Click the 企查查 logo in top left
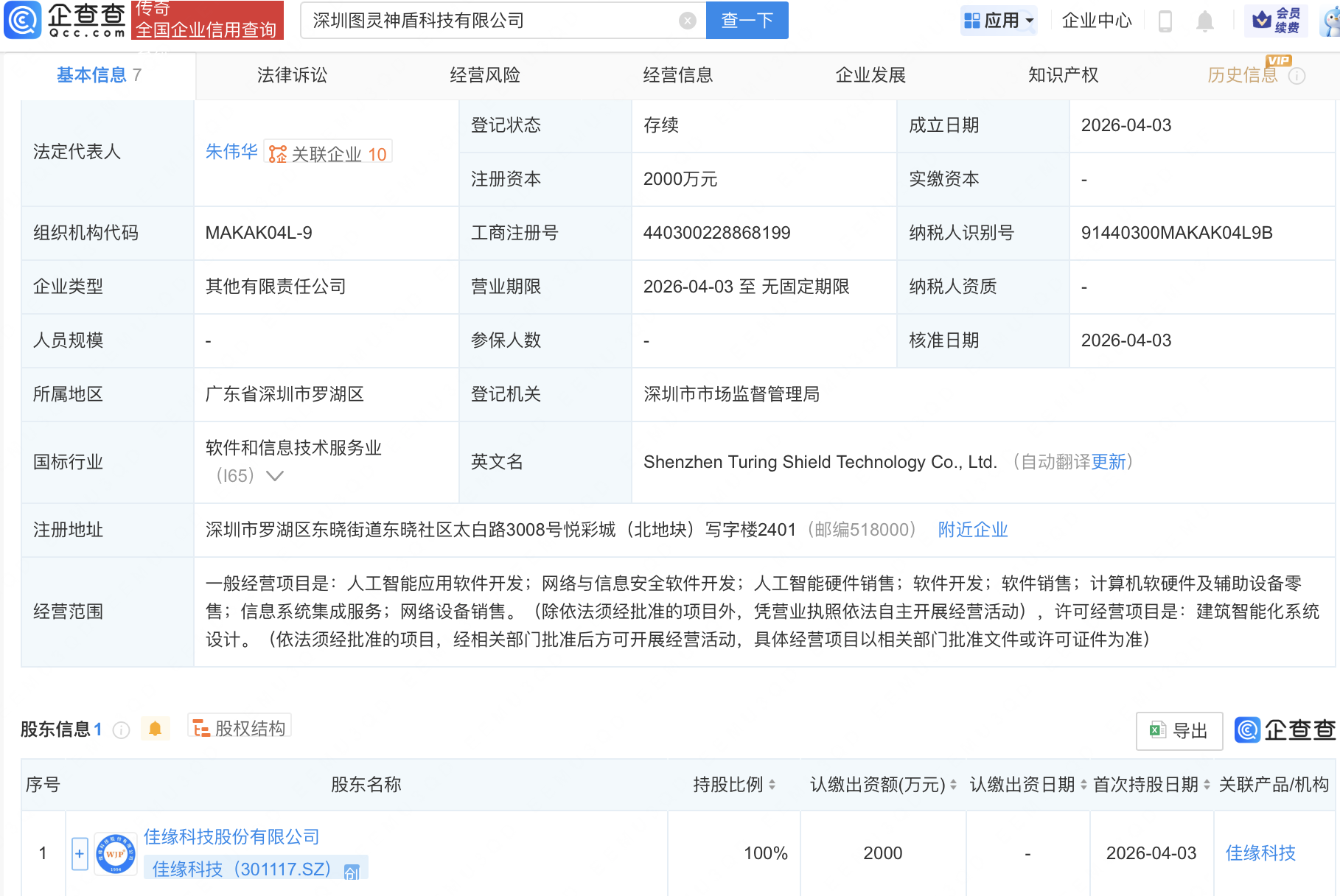 click(63, 21)
